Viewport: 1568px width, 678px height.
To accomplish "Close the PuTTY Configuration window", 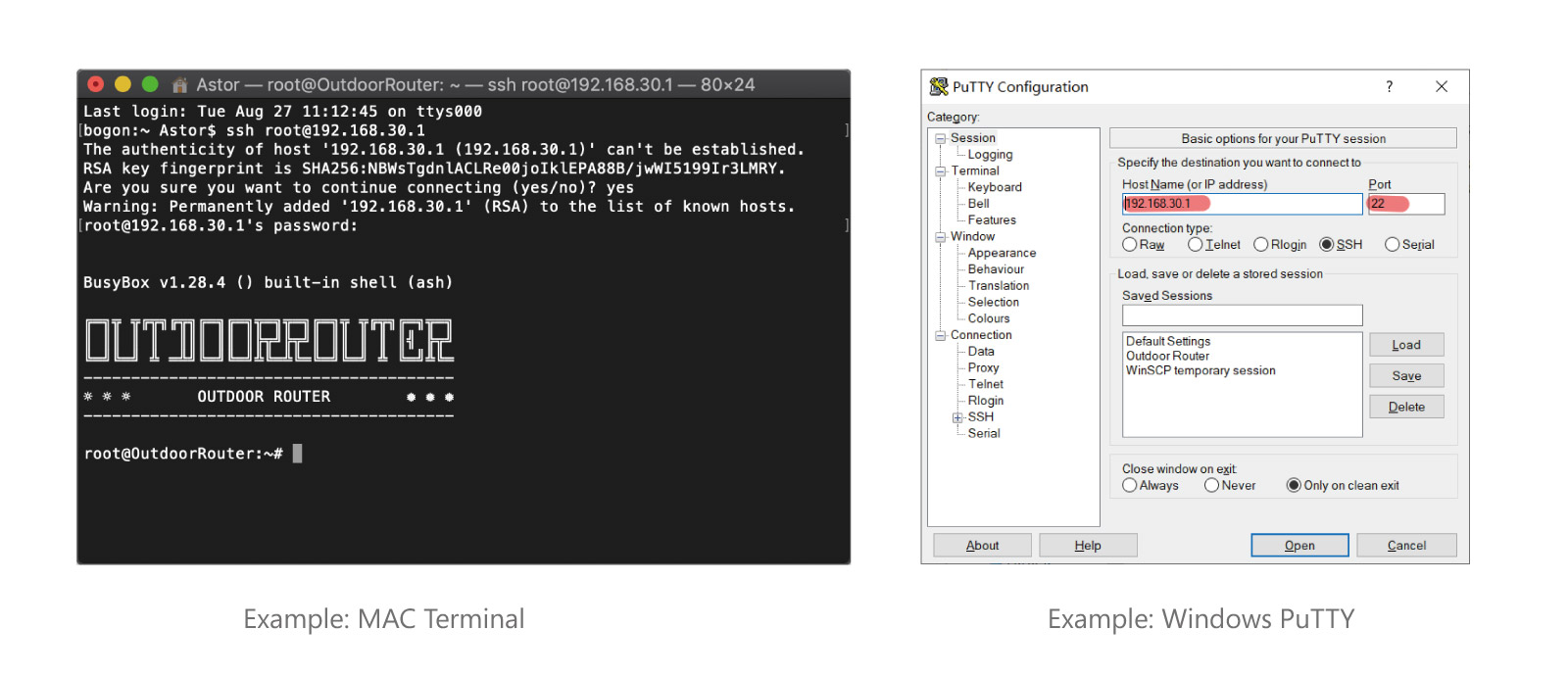I will [1441, 86].
